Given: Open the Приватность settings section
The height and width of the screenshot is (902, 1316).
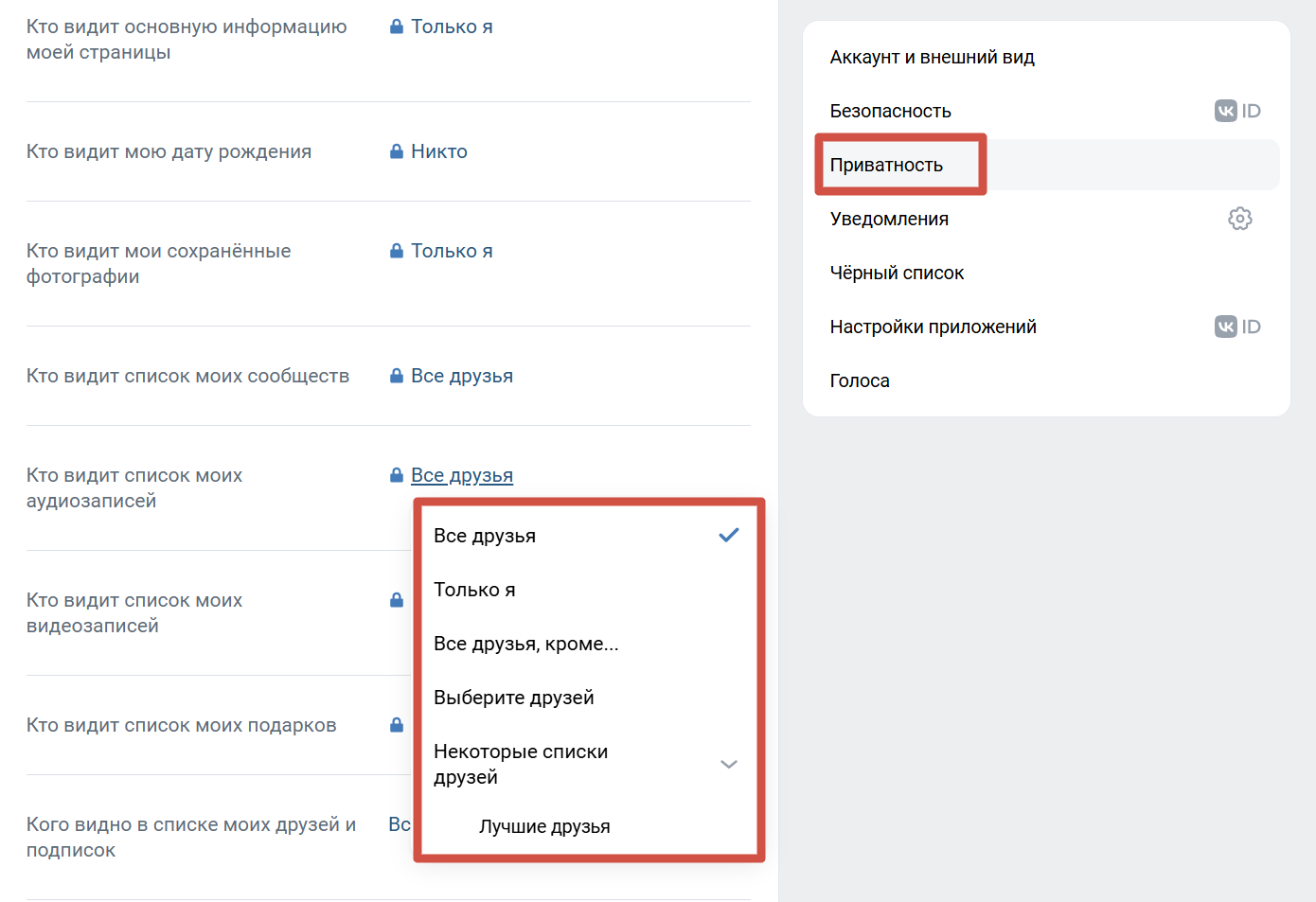Looking at the screenshot, I should tap(886, 165).
